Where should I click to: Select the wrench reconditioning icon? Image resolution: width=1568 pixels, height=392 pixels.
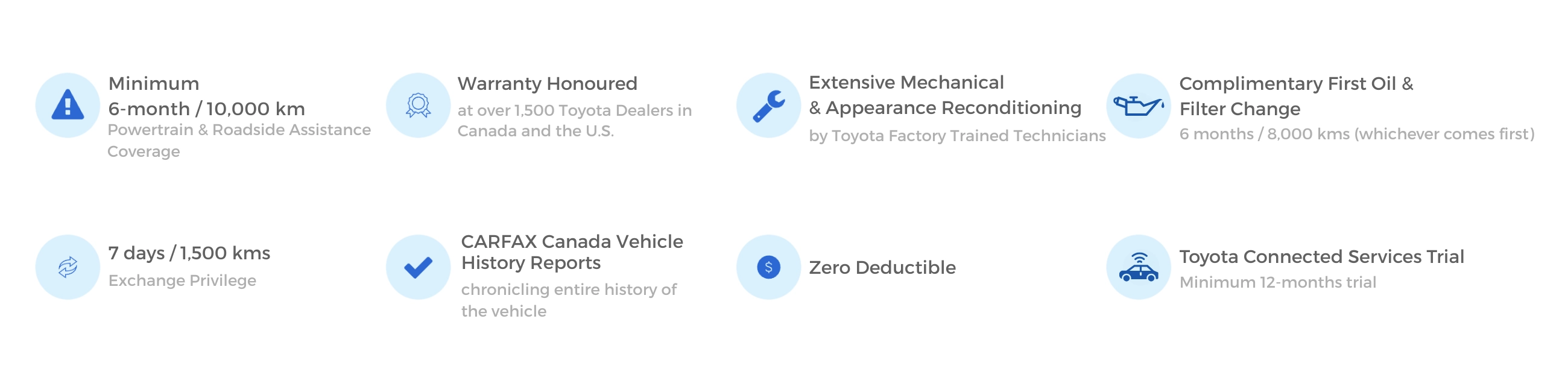pyautogui.click(x=769, y=106)
